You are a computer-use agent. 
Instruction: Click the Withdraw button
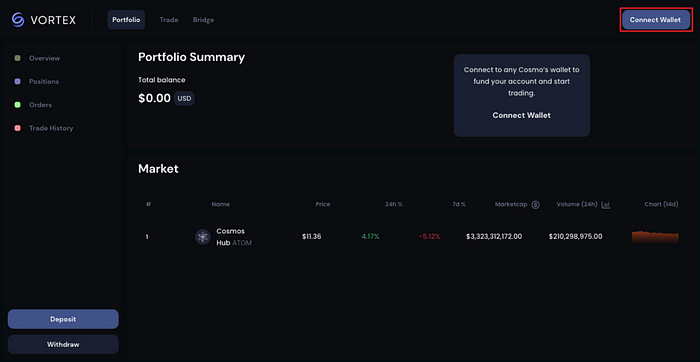pyautogui.click(x=63, y=345)
